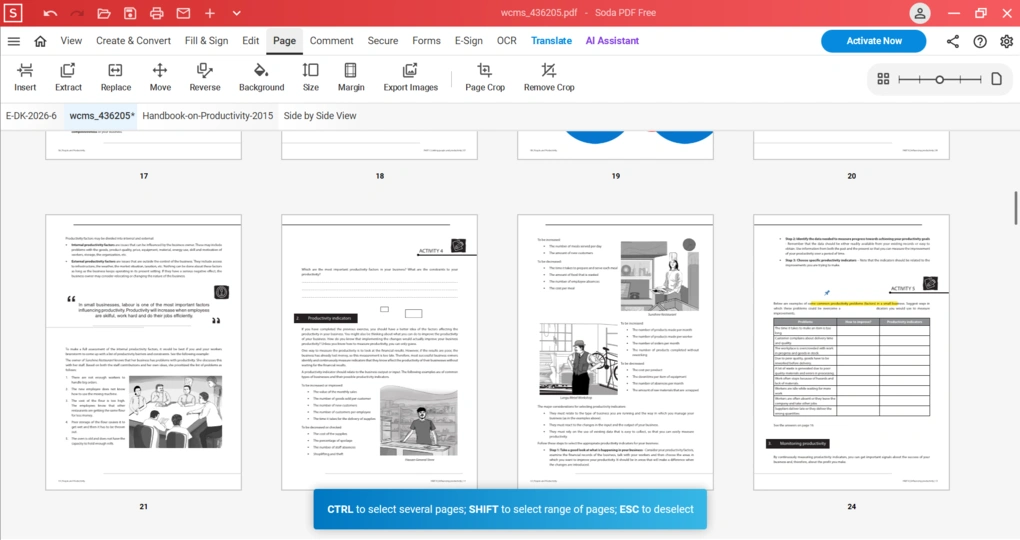1020x540 pixels.
Task: Go to the Home icon
Action: [40, 41]
